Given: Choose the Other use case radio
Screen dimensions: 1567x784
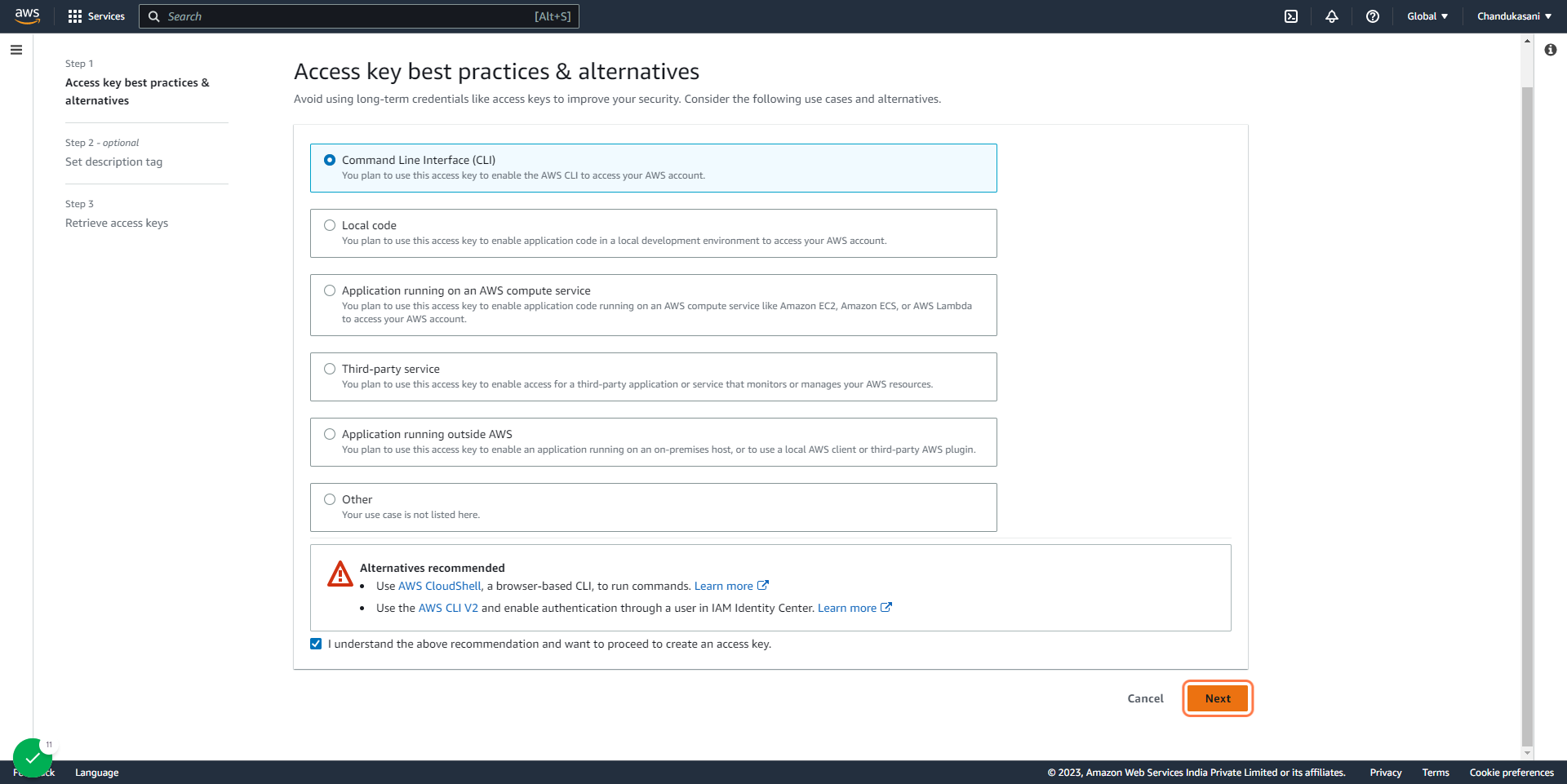Looking at the screenshot, I should (x=330, y=499).
